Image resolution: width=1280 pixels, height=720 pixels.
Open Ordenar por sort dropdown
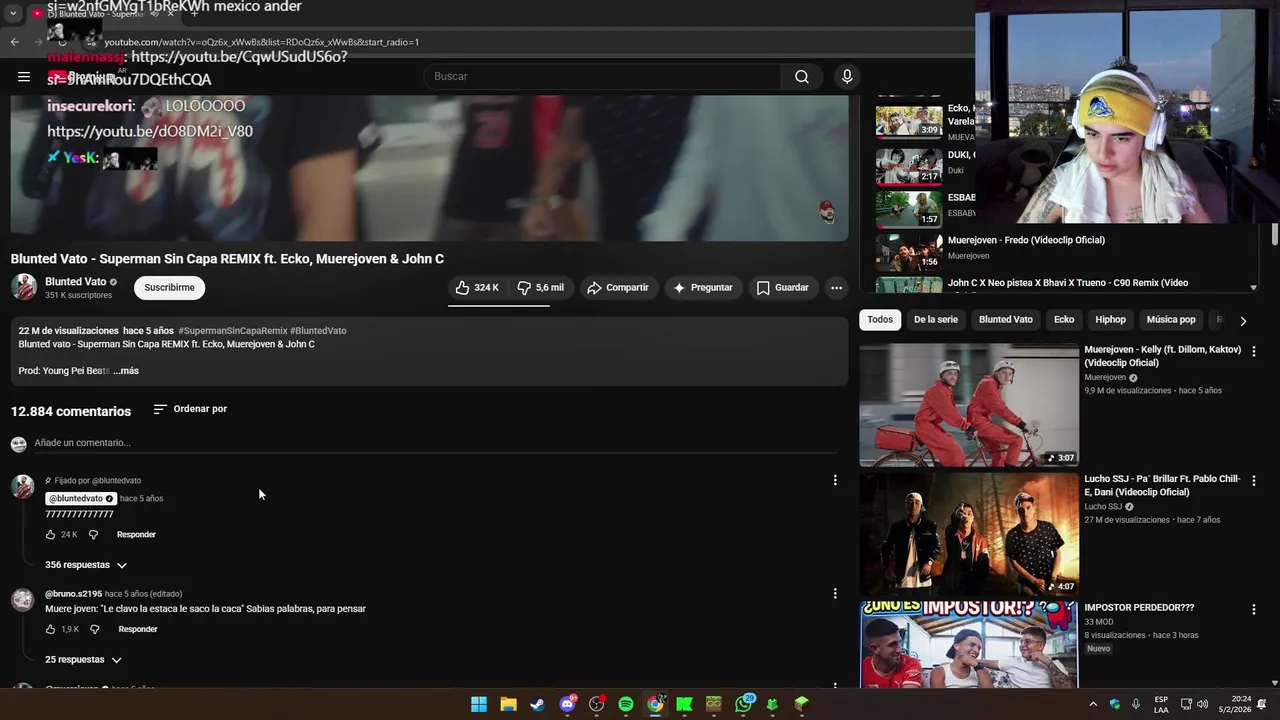pyautogui.click(x=190, y=409)
